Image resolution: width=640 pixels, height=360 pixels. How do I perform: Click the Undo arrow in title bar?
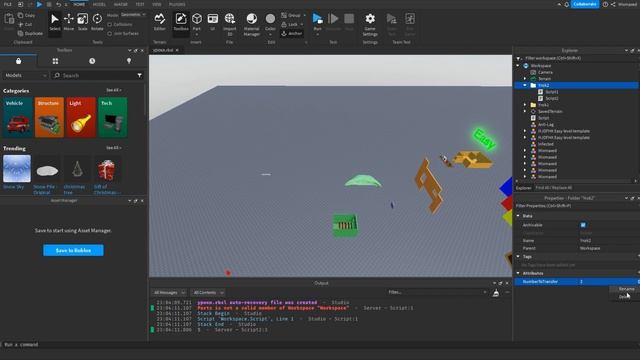58,4
